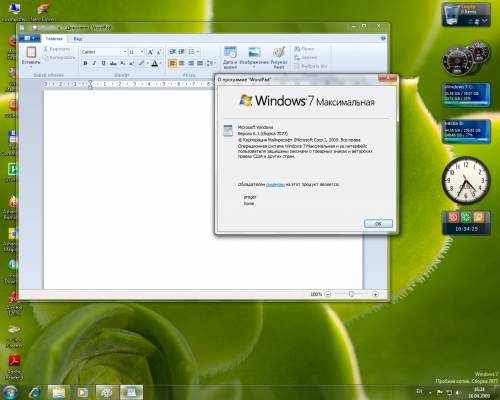Screen dimensions: 500x400
Task: Click the Paste (Вставить) clipboard icon
Action: point(31,53)
